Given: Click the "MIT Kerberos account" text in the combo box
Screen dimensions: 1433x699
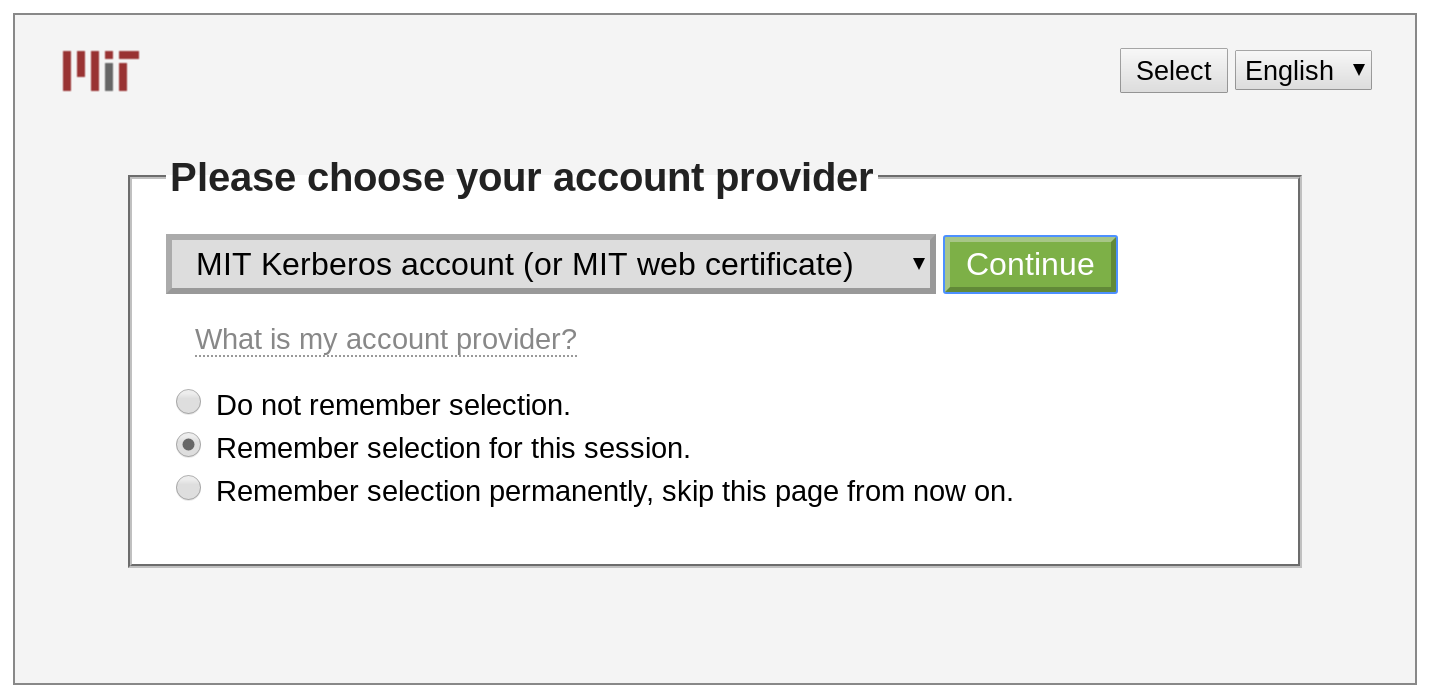Looking at the screenshot, I should coord(354,264).
